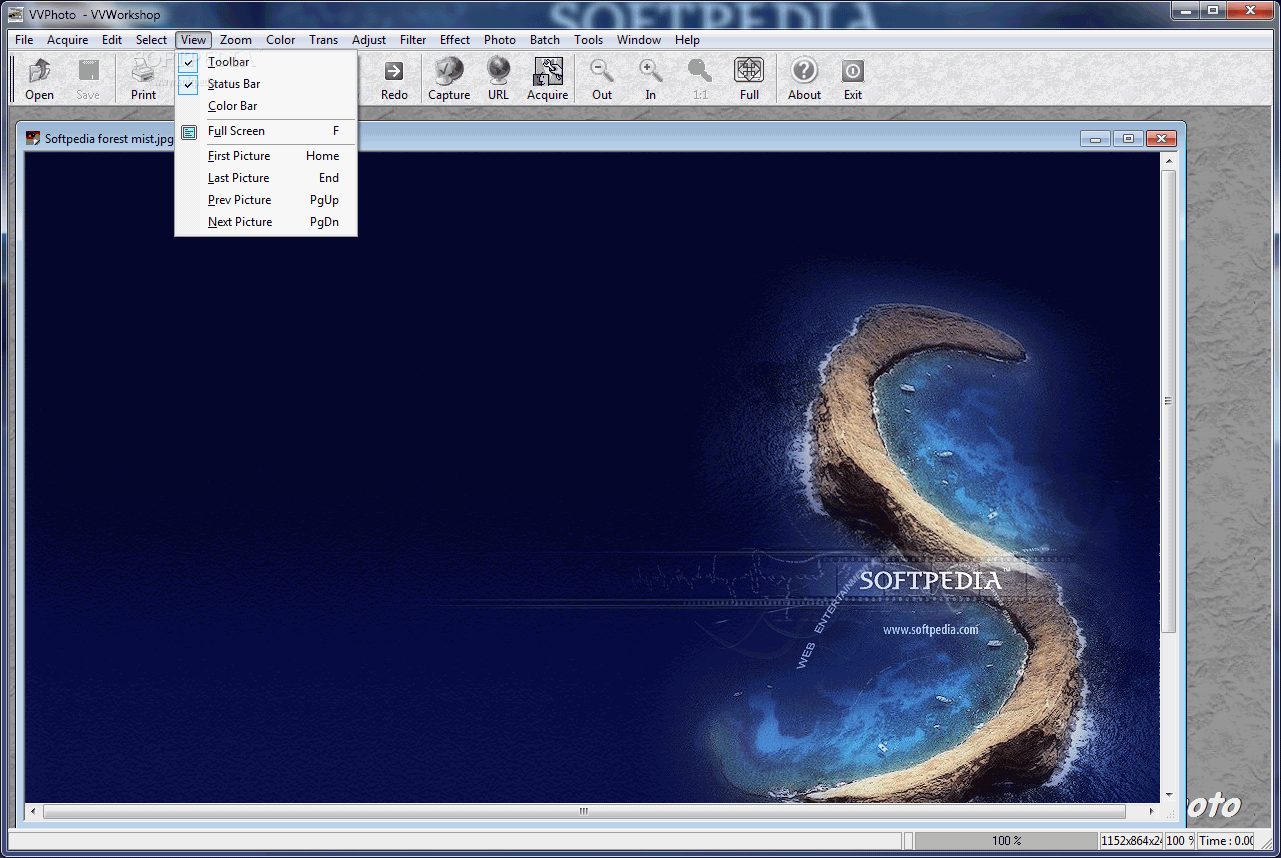The width and height of the screenshot is (1281, 858).
Task: Click the Open toolbar icon
Action: [x=39, y=79]
